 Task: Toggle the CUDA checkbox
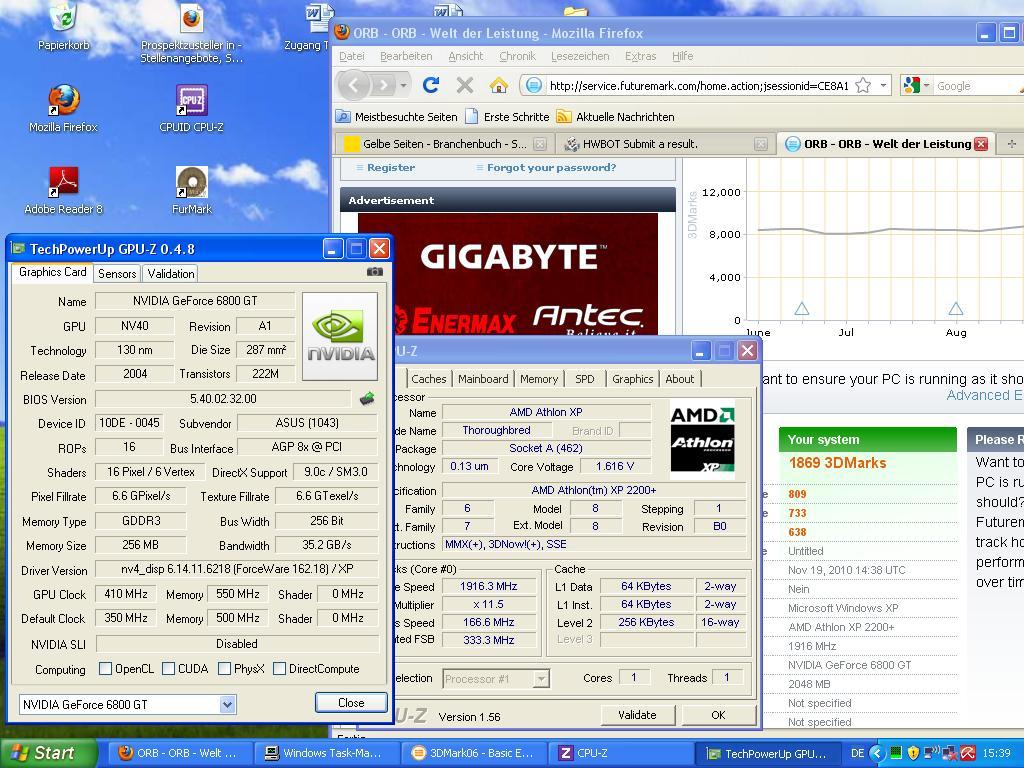[168, 668]
